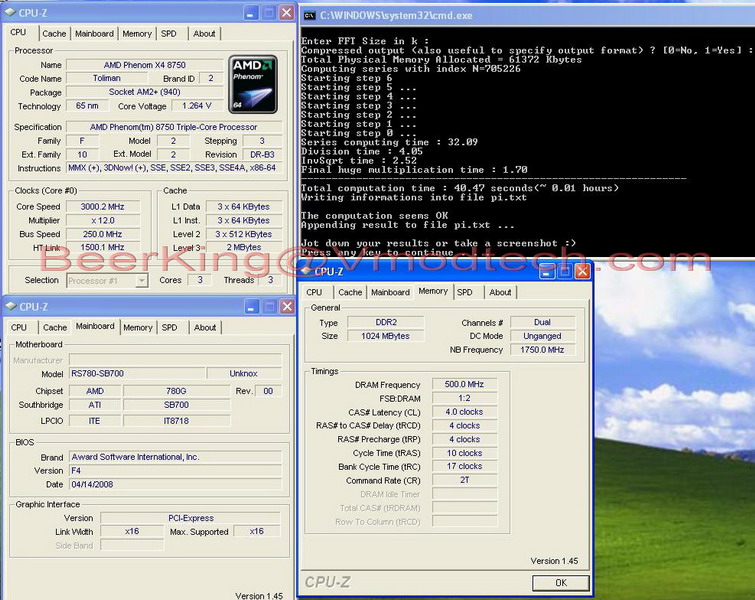Click the Southbridge value SB700

click(176, 405)
